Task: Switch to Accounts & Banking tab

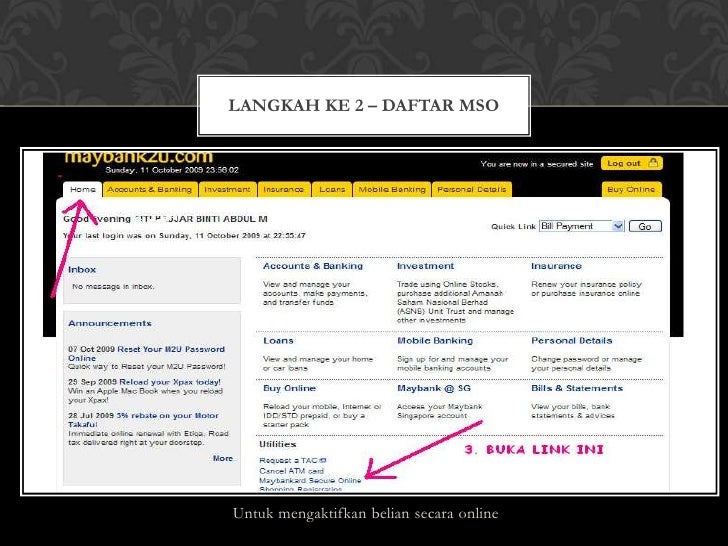Action: (x=150, y=189)
